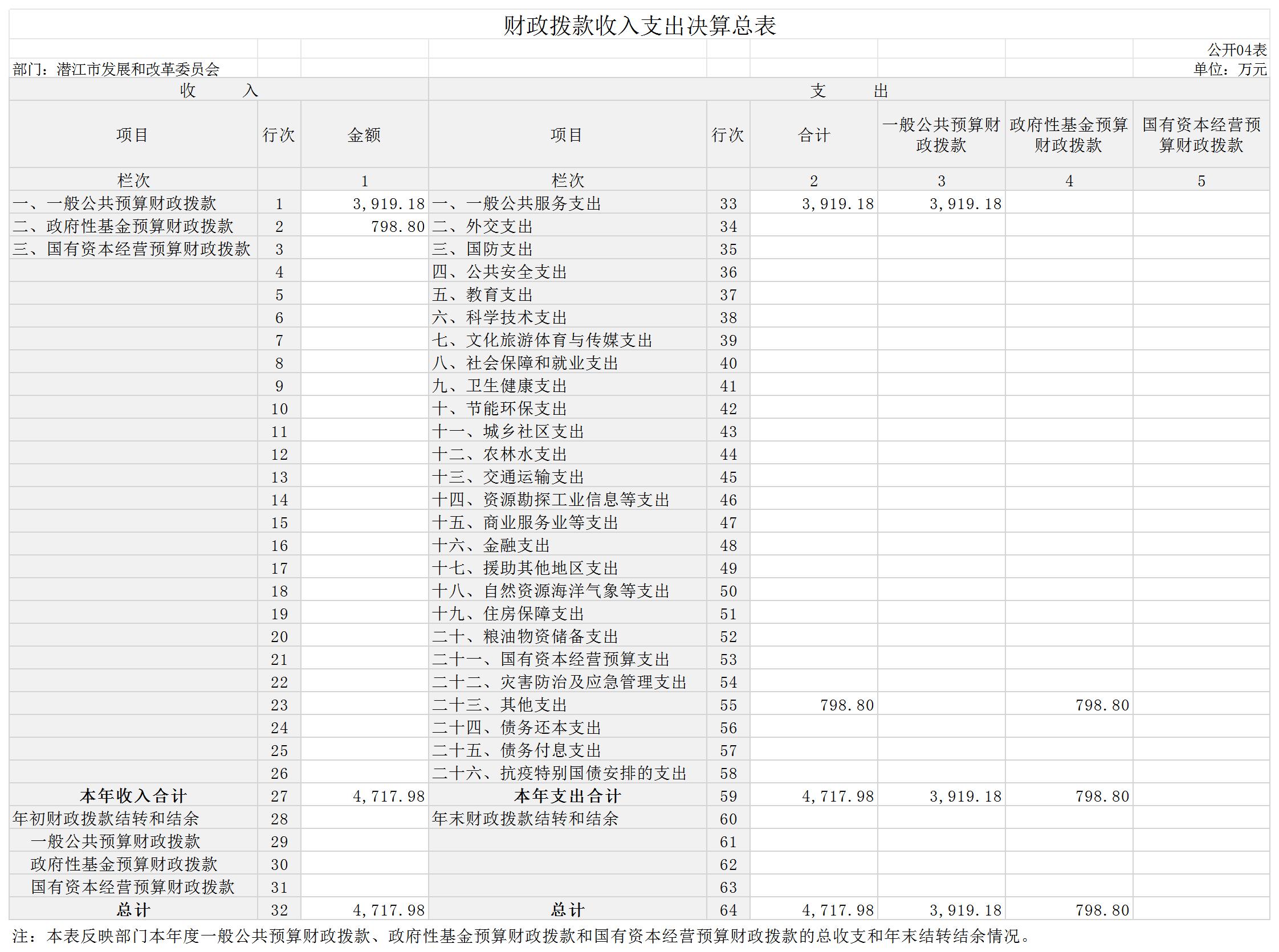The height and width of the screenshot is (952, 1279).
Task: Select the 本年收入合计 cell
Action: click(x=133, y=796)
